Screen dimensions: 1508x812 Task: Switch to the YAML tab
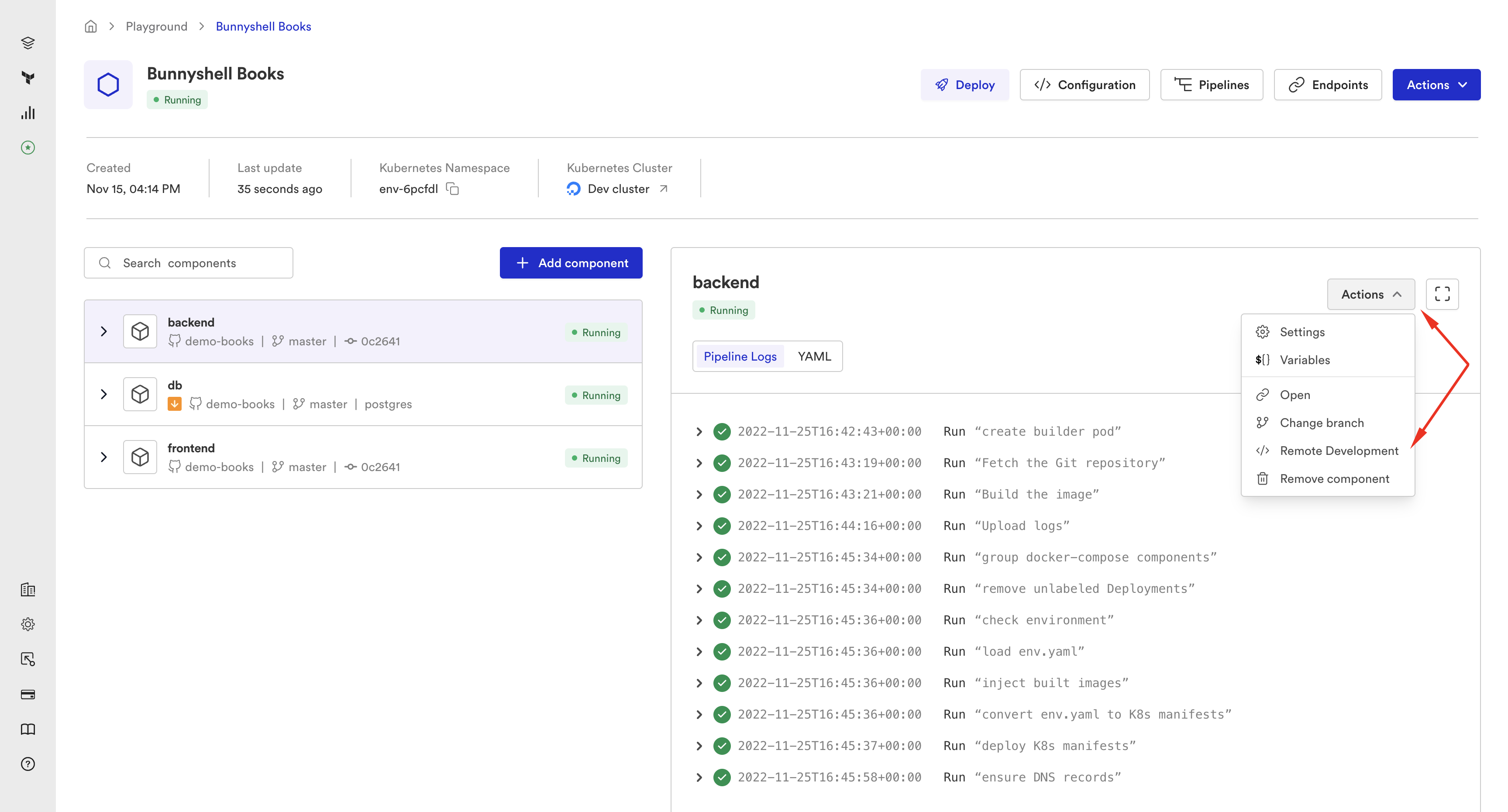click(x=814, y=356)
